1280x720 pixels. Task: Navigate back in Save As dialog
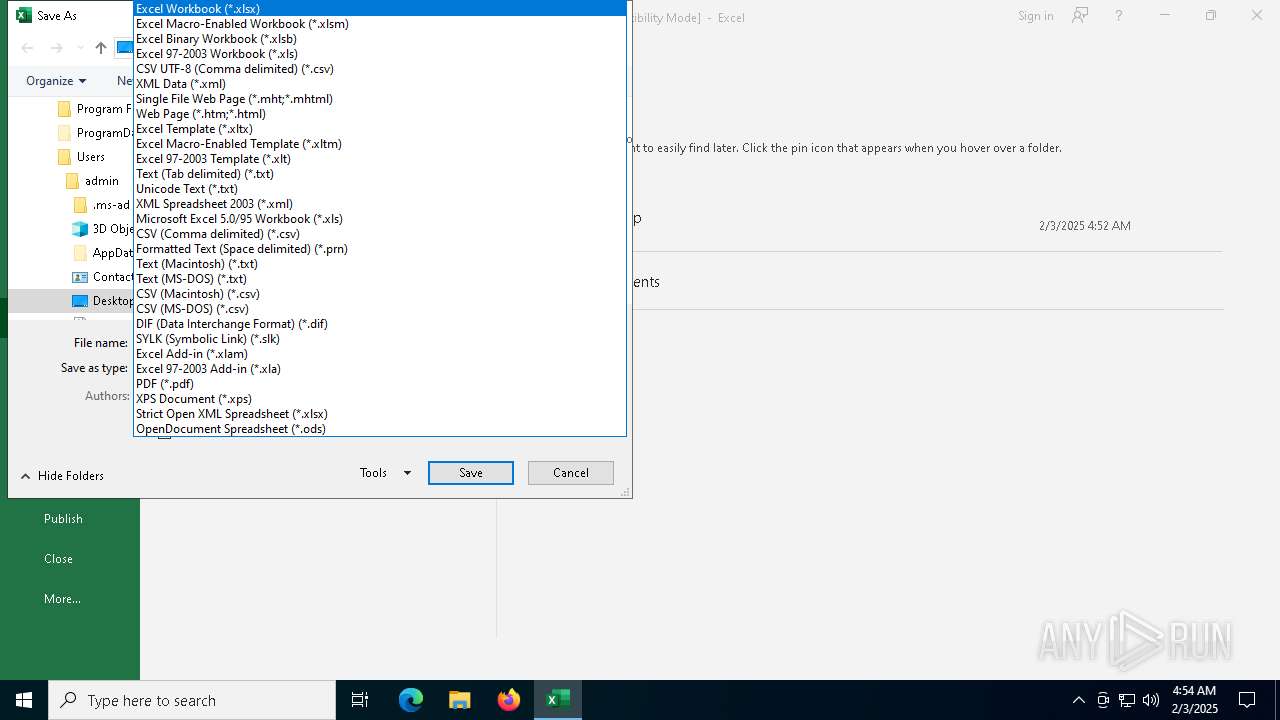(28, 48)
